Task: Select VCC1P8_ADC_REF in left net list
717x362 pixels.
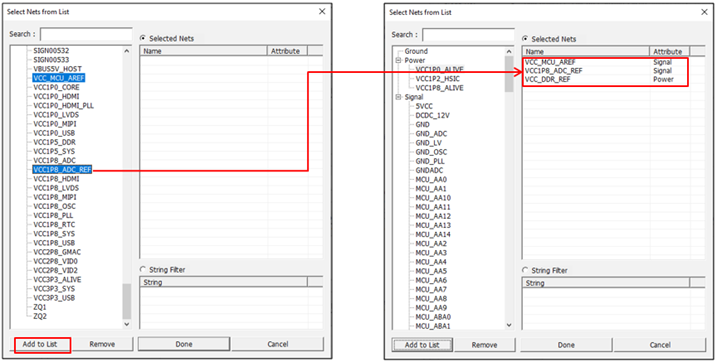Action: pyautogui.click(x=62, y=170)
